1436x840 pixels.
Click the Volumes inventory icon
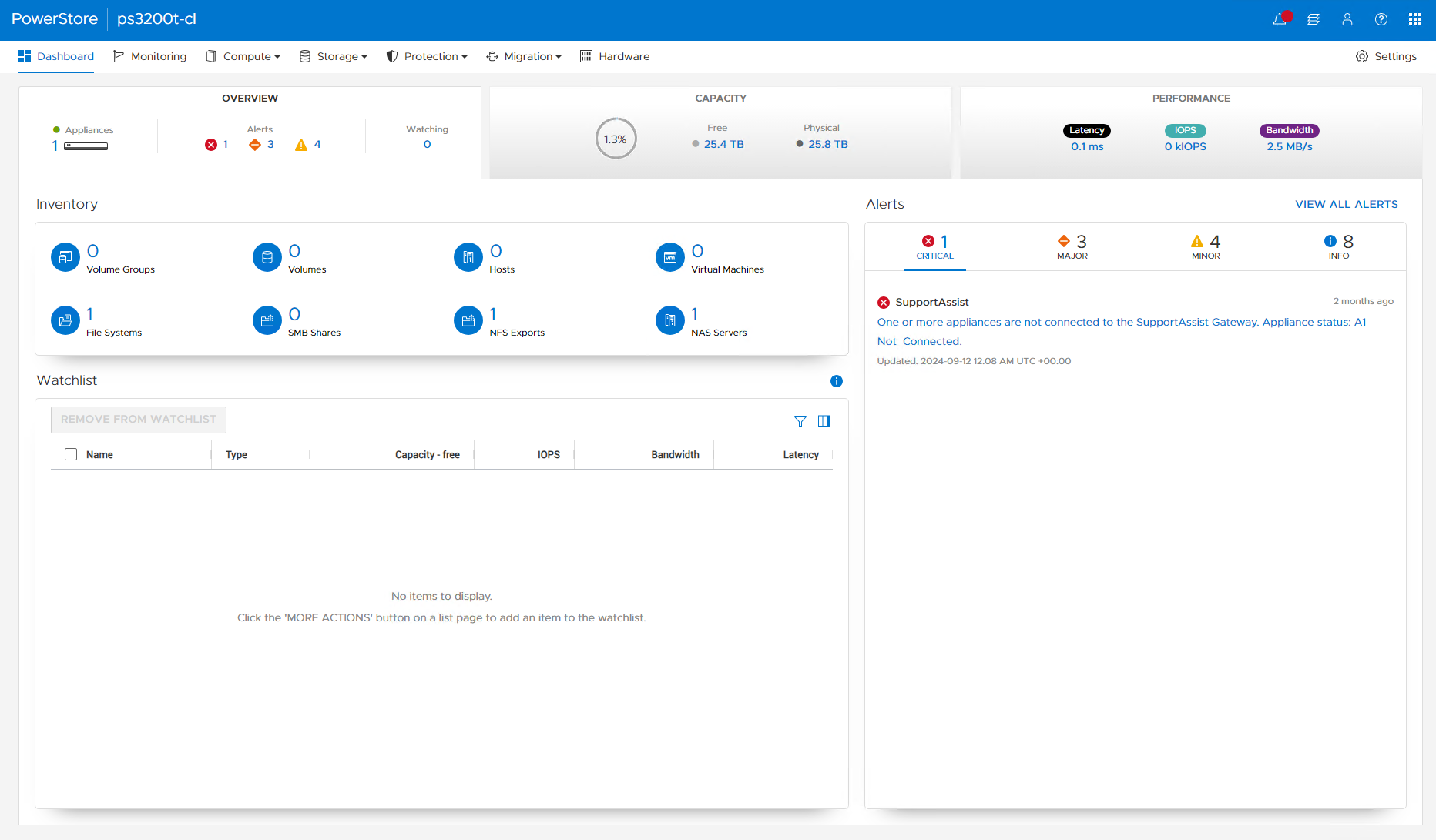267,257
